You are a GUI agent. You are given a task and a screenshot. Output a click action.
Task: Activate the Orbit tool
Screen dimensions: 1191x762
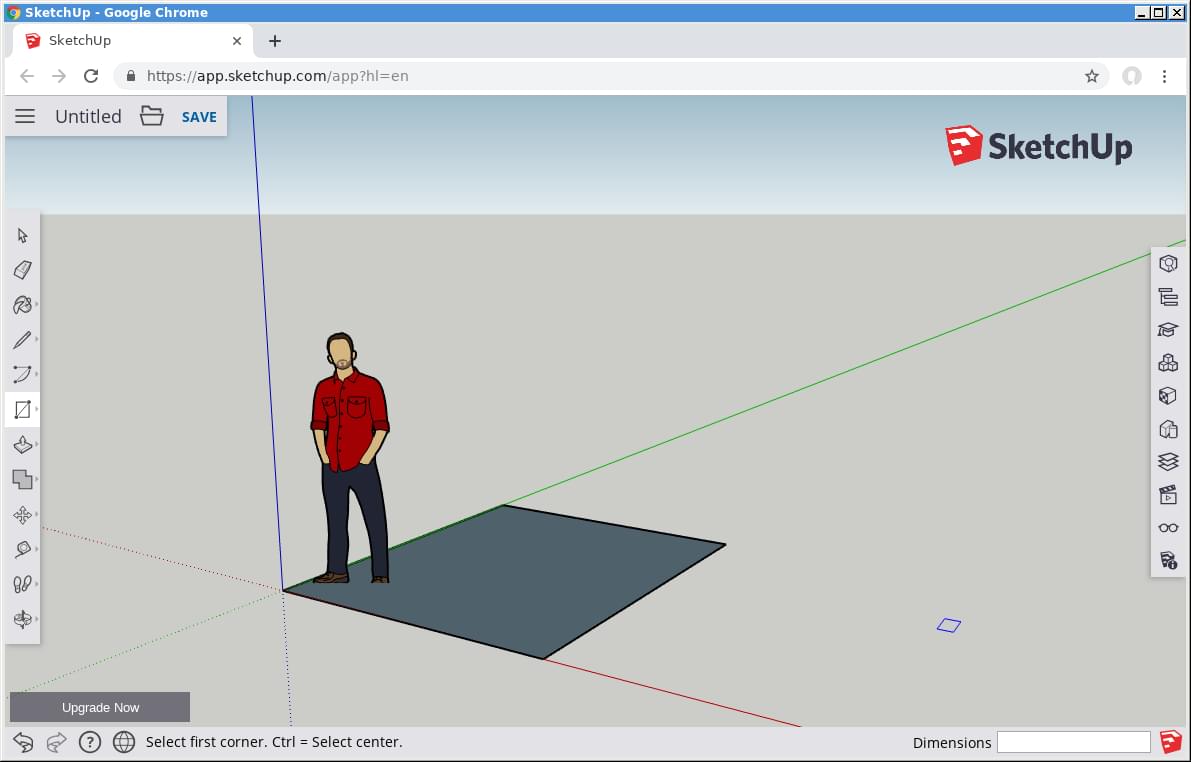pyautogui.click(x=22, y=619)
